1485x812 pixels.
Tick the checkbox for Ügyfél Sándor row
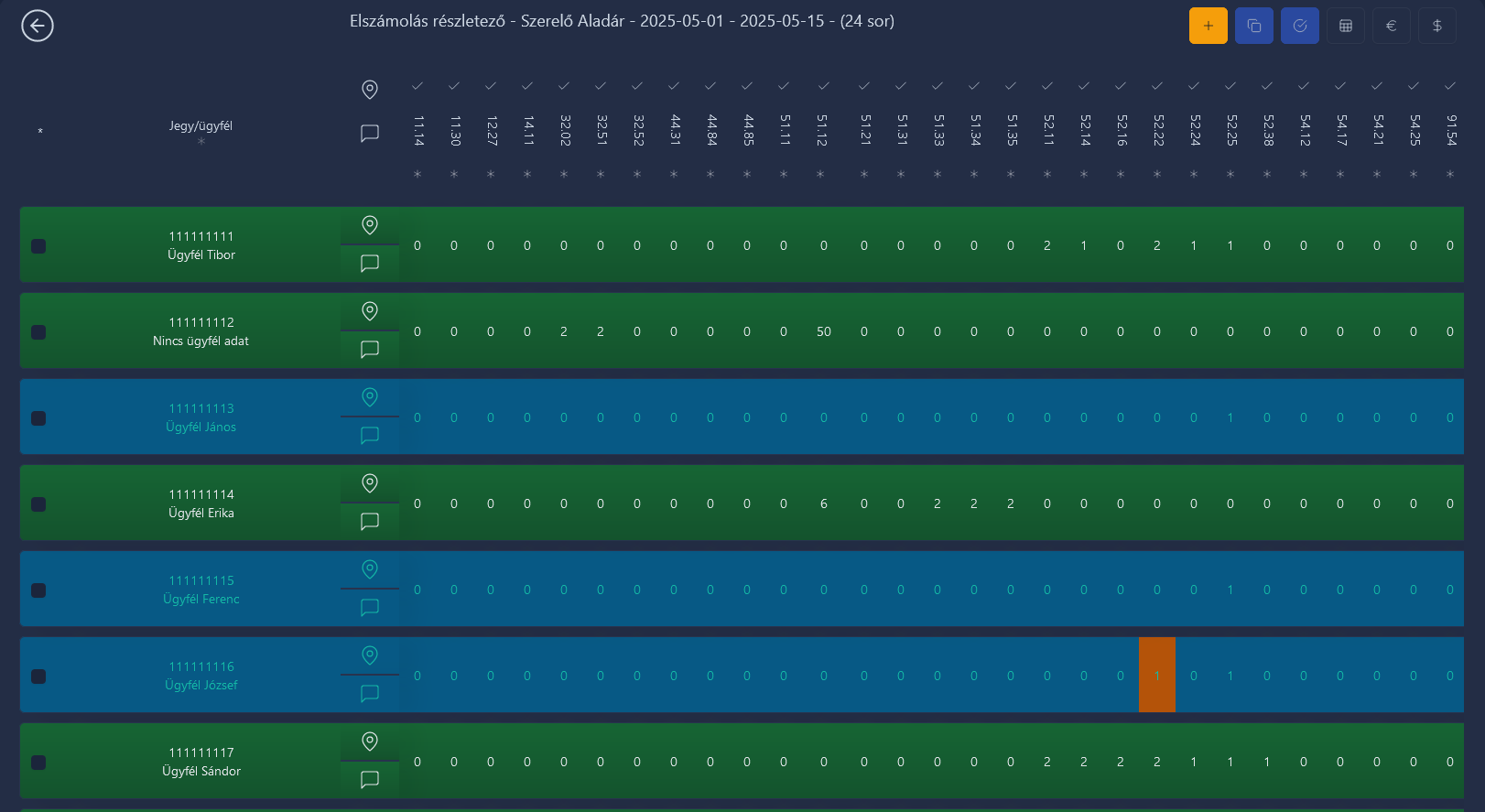[x=38, y=763]
